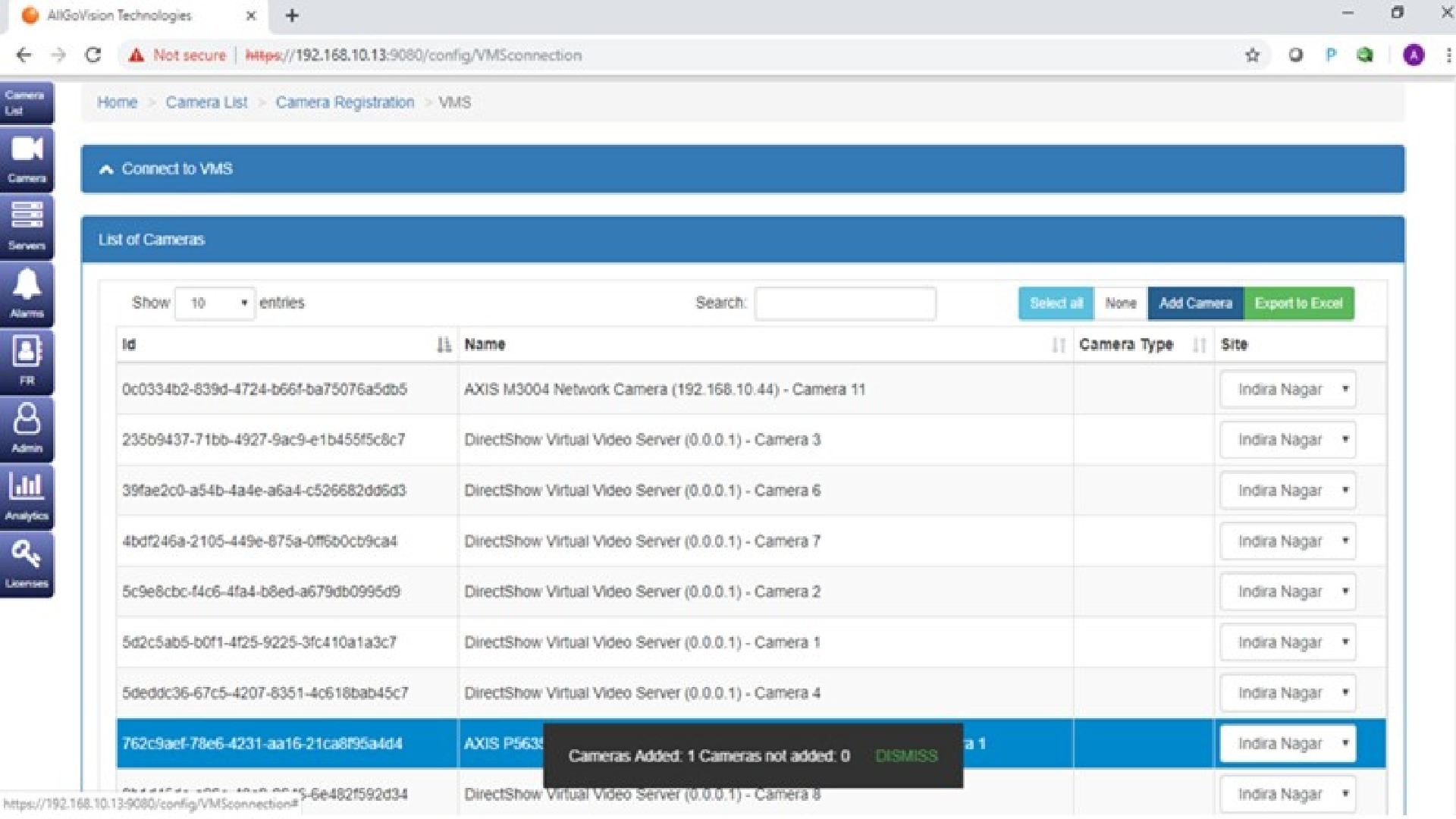The image size is (1456, 819).
Task: Go forward in browser history
Action: pyautogui.click(x=58, y=55)
